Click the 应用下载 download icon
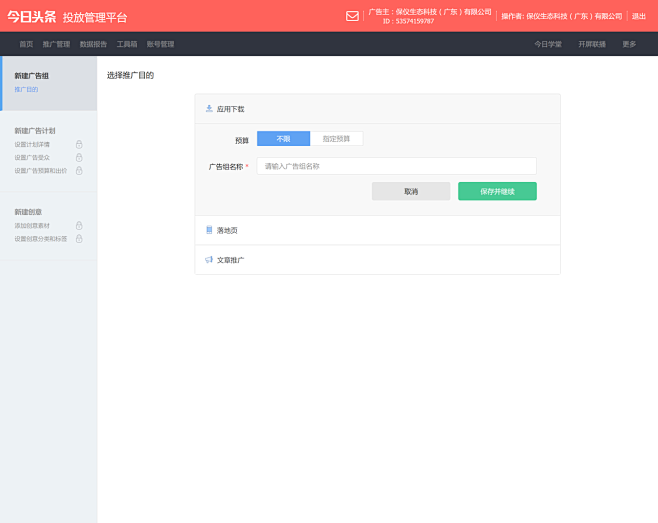Screen dimensions: 658x523 [209, 108]
